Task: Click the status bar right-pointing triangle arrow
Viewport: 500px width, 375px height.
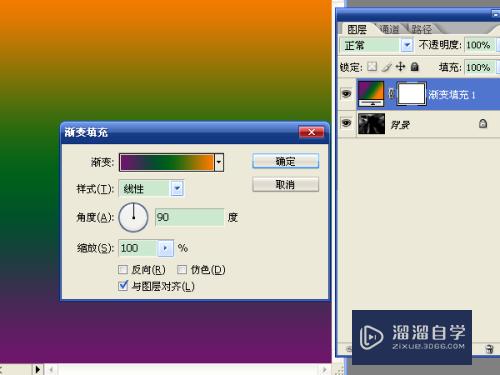Action: pyautogui.click(x=38, y=369)
